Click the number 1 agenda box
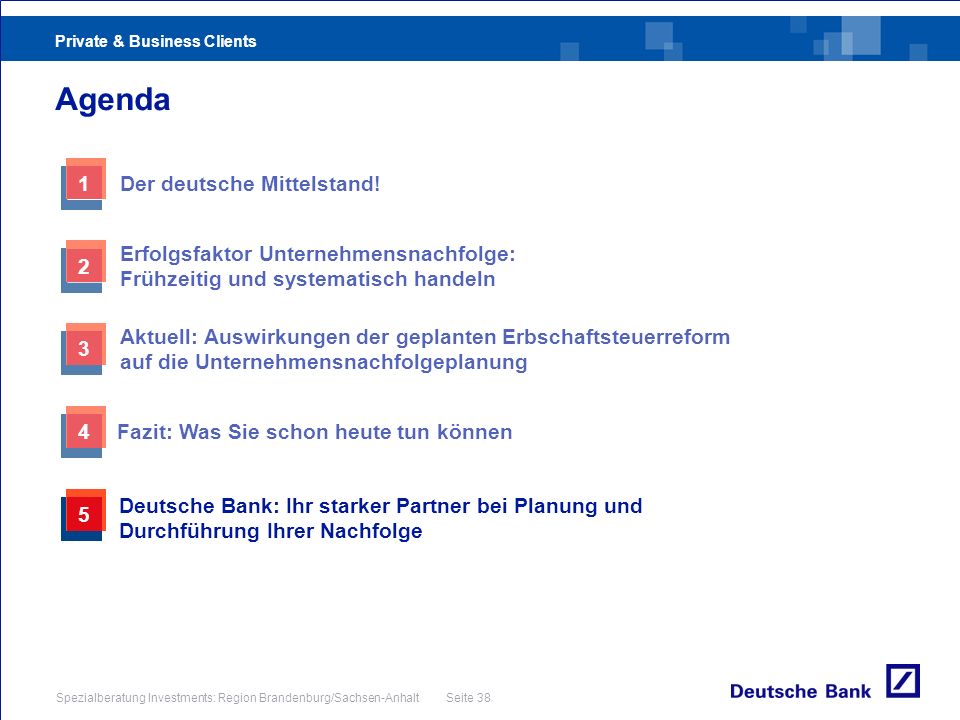Viewport: 960px width, 720px height. pyautogui.click(x=84, y=184)
